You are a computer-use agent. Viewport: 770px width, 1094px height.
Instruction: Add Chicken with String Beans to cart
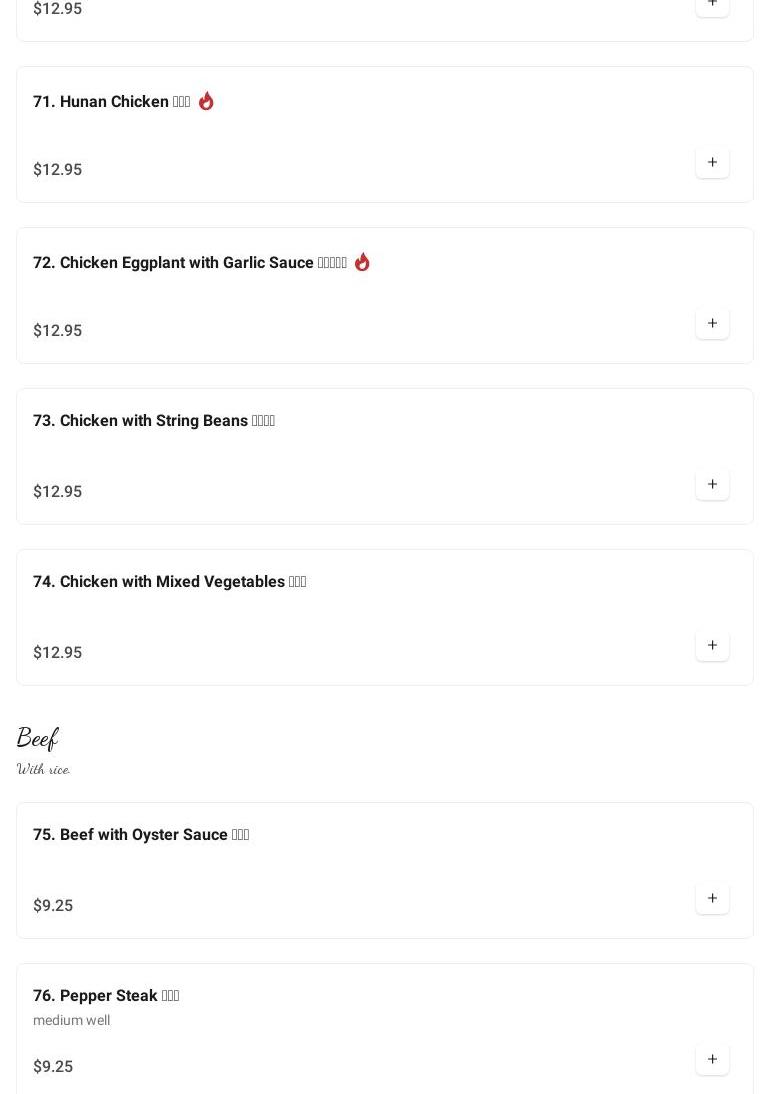coord(712,485)
